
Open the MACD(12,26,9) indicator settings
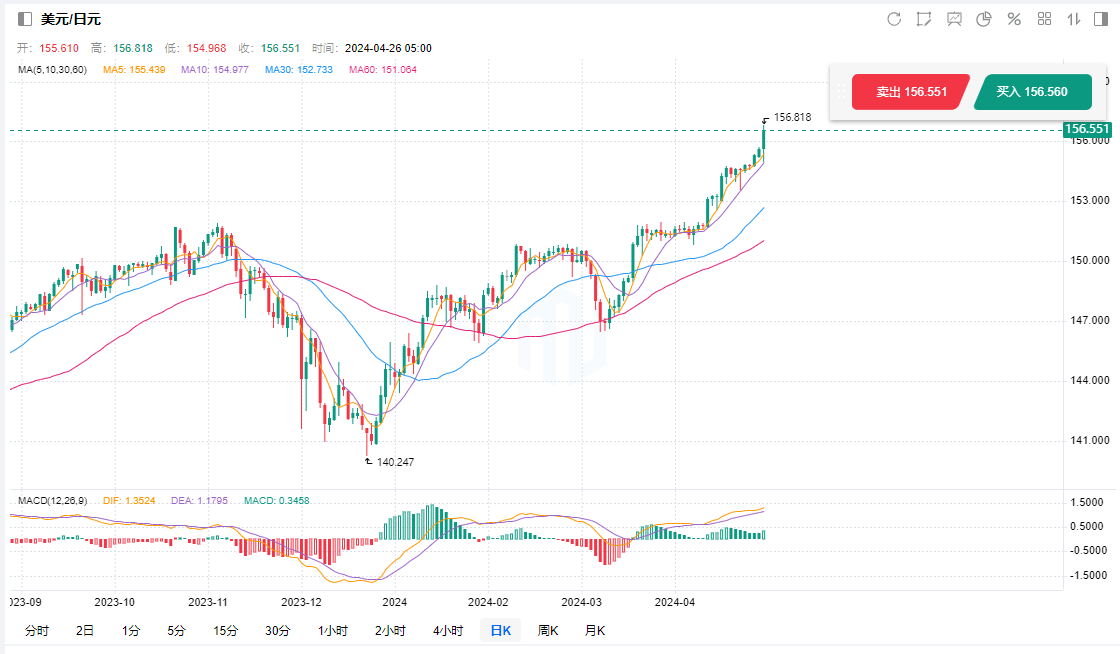point(49,500)
